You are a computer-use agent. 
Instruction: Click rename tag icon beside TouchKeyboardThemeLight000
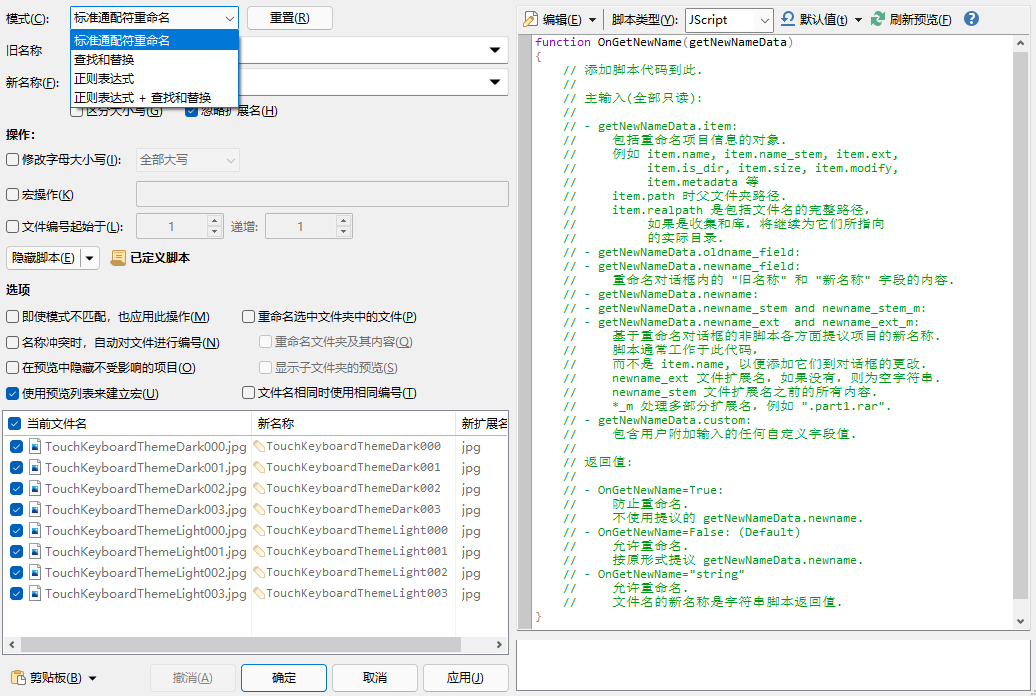[x=260, y=530]
